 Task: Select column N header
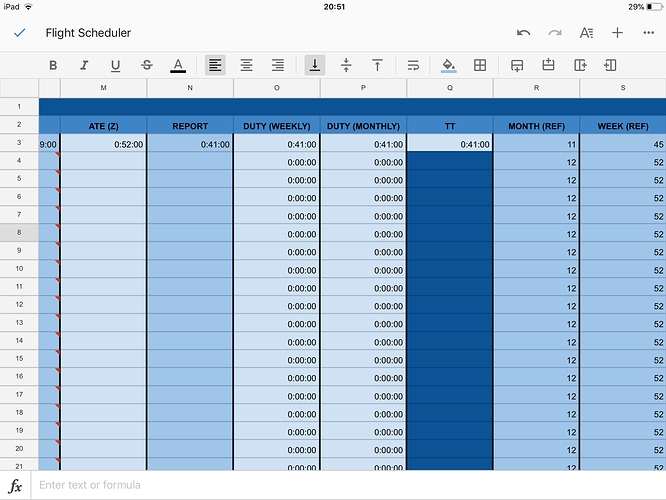(x=190, y=88)
